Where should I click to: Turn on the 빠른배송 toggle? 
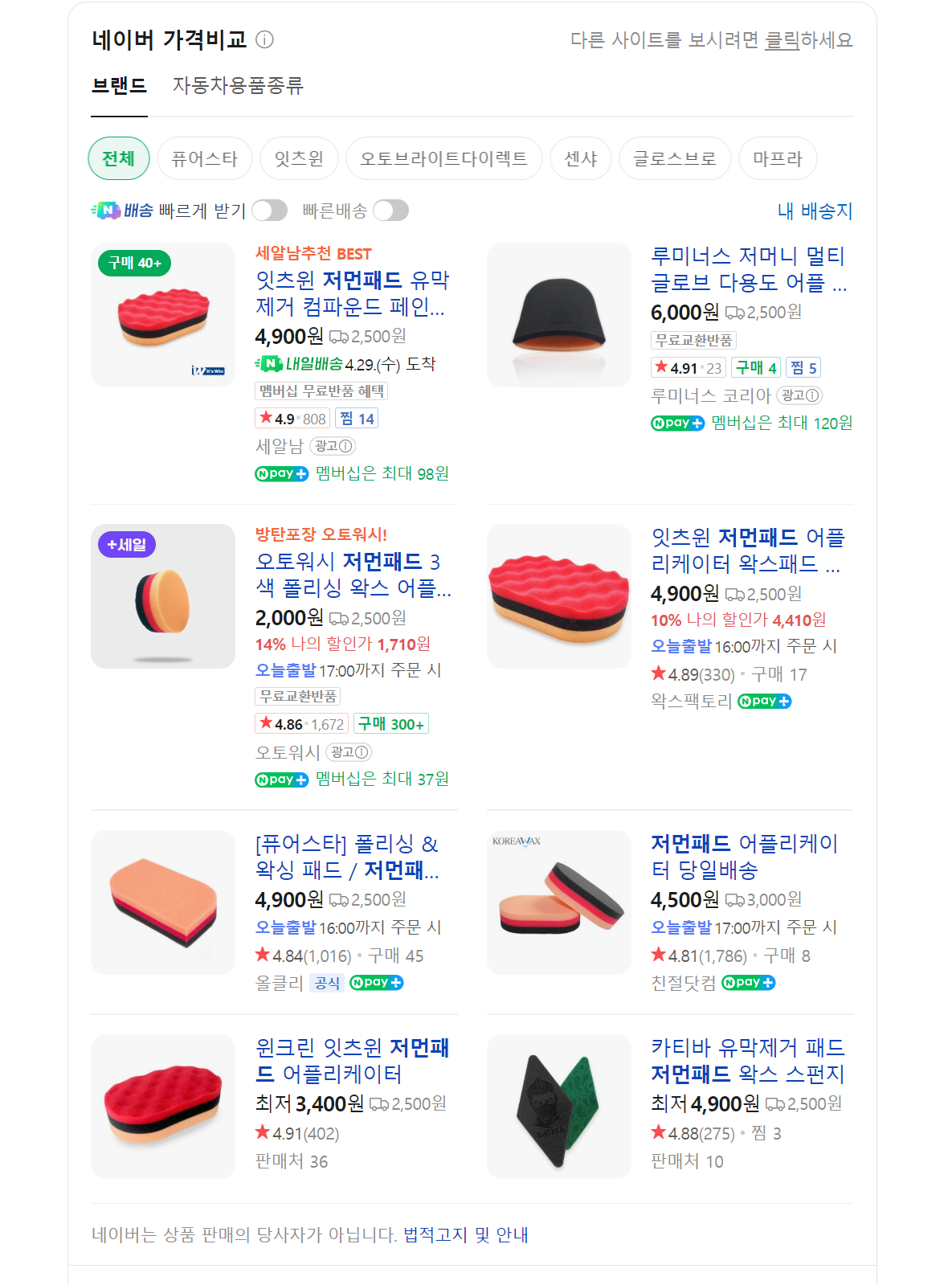(390, 211)
